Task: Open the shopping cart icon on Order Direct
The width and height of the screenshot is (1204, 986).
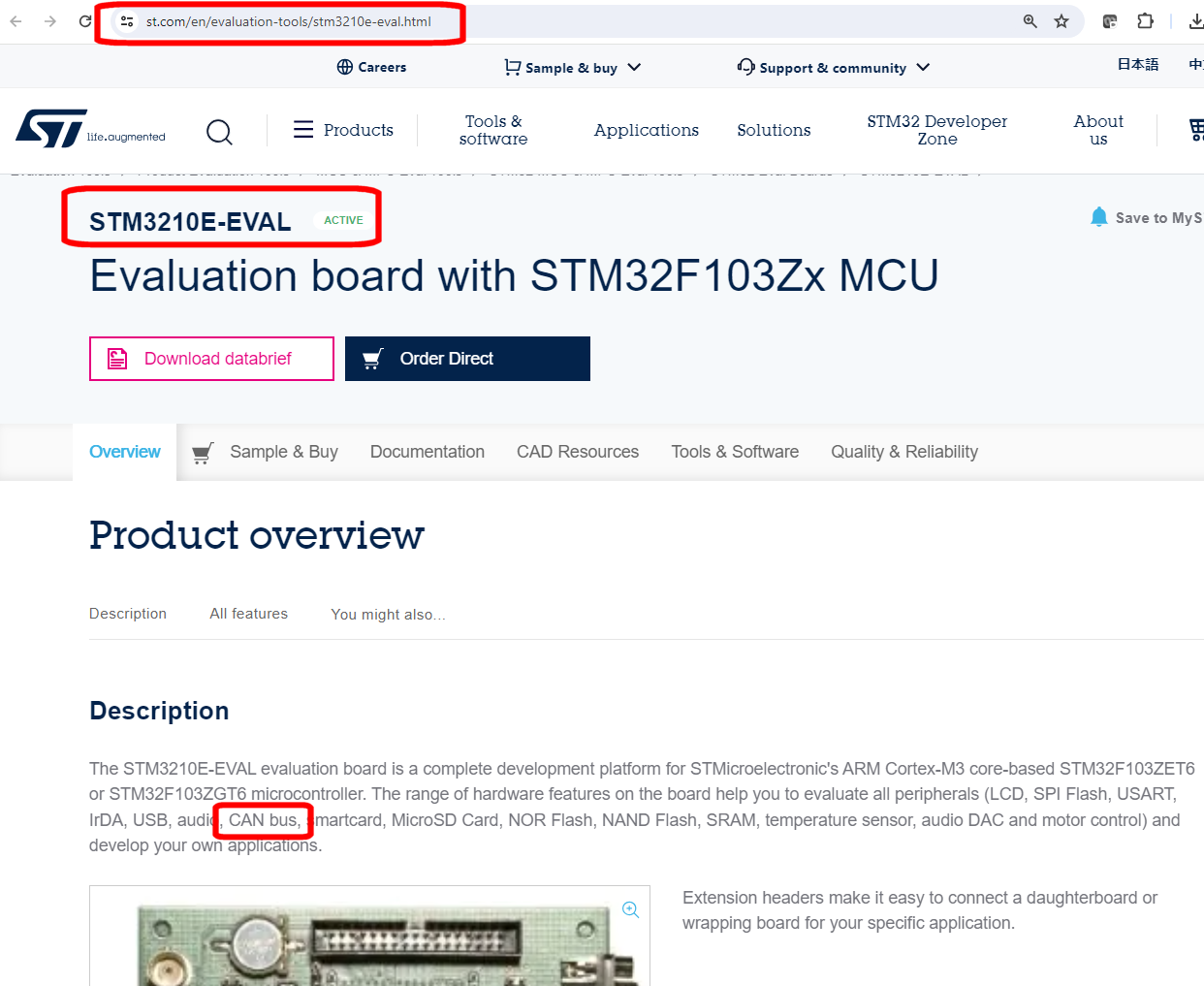Action: coord(372,358)
